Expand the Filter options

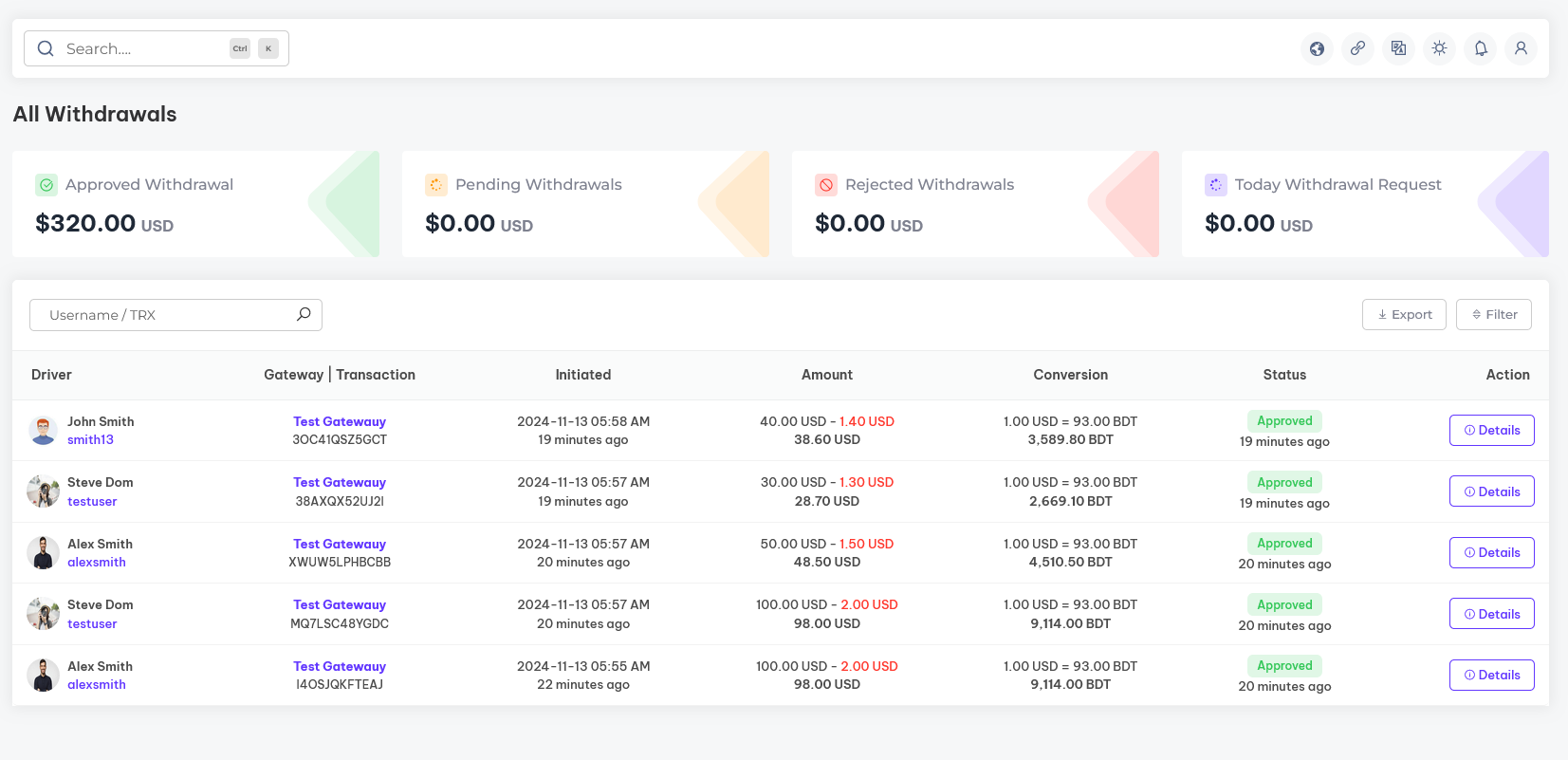[x=1493, y=315]
